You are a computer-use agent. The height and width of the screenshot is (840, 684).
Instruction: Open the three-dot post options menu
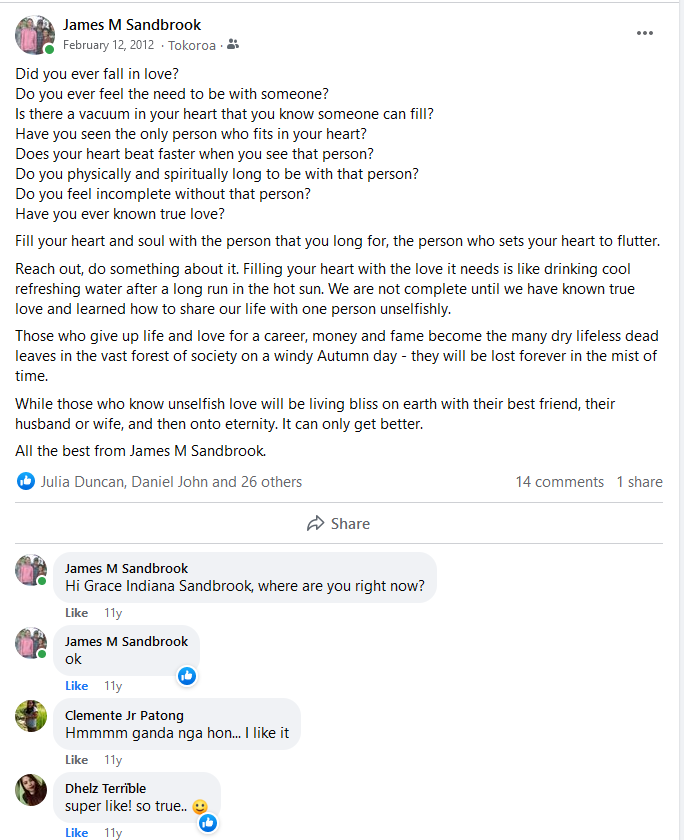(x=645, y=33)
